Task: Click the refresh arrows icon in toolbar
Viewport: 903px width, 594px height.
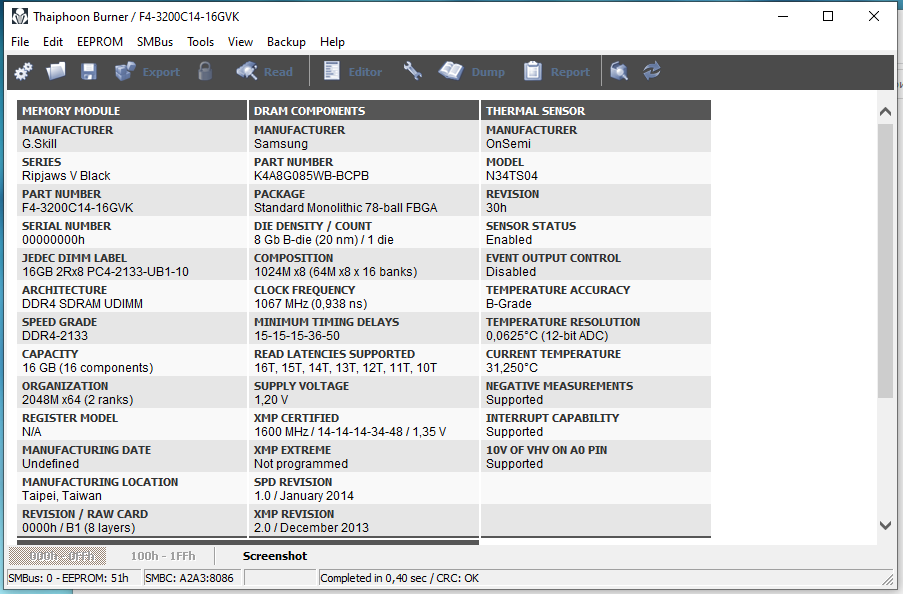Action: pos(652,71)
